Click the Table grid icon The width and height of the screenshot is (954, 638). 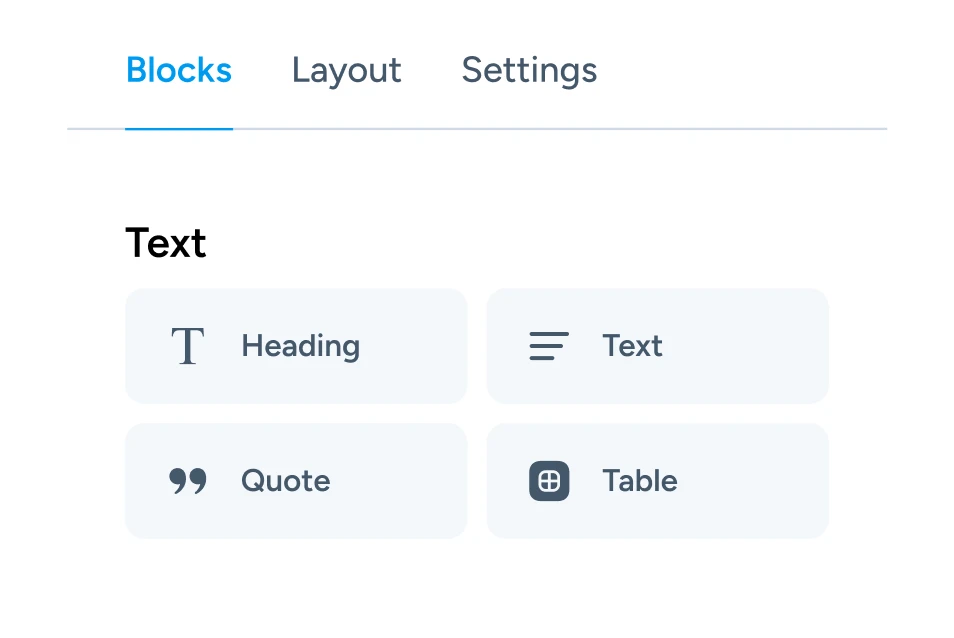[x=549, y=481]
